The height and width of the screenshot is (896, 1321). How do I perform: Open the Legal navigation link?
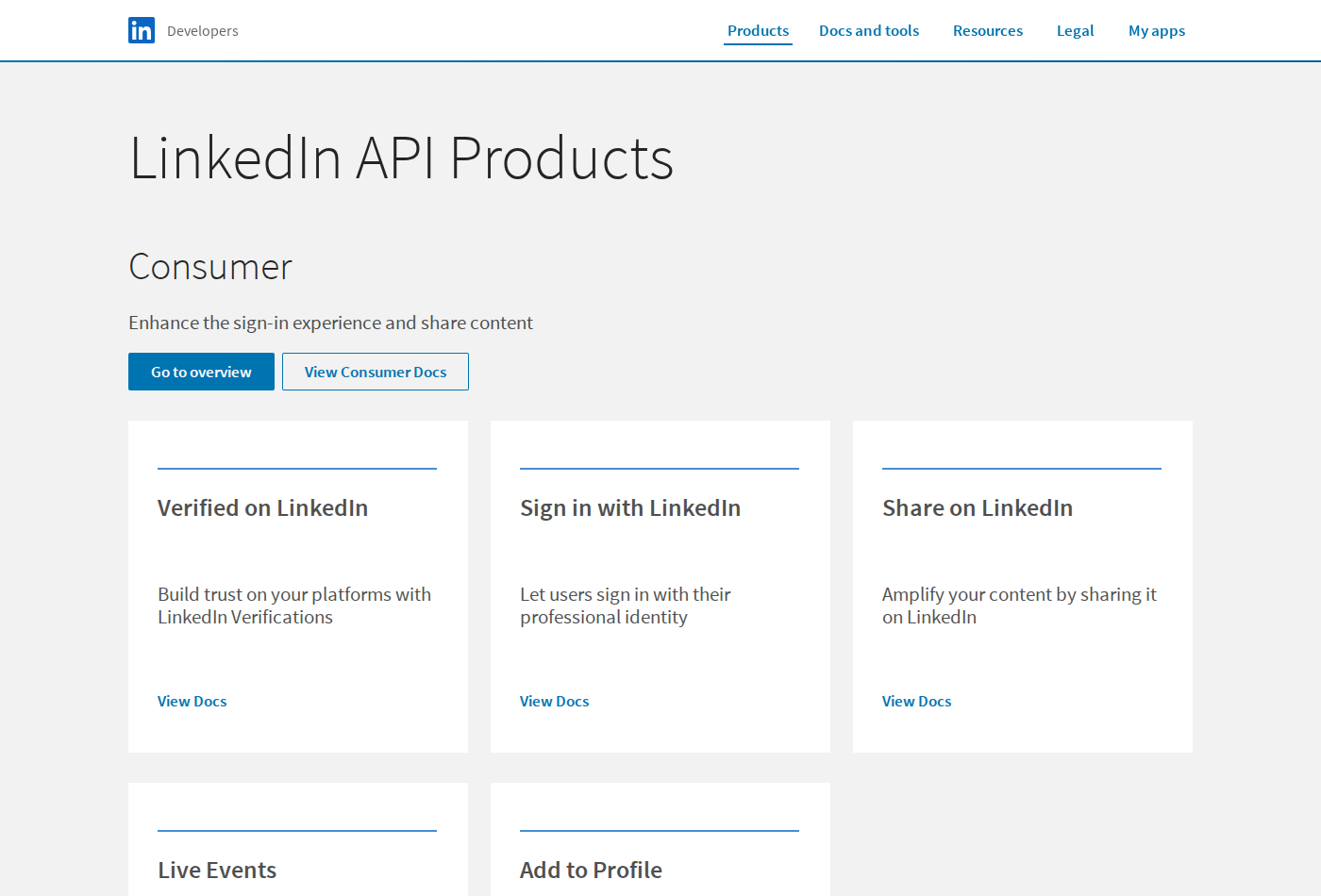click(1075, 31)
